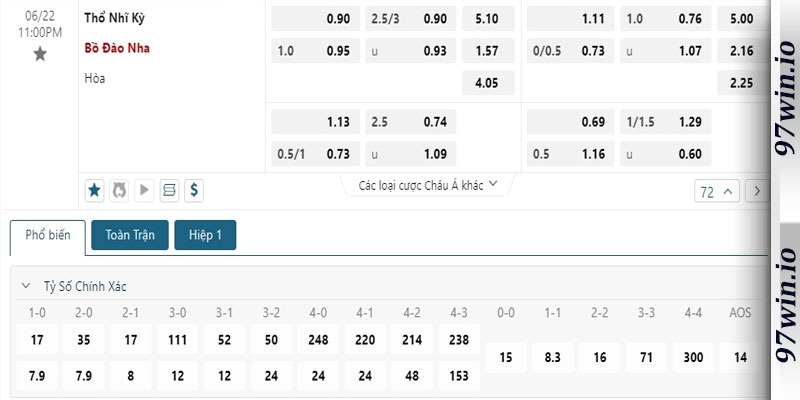This screenshot has height=400, width=800.
Task: Collapse the Tỷ Số Chính Xác section
Action: point(26,286)
